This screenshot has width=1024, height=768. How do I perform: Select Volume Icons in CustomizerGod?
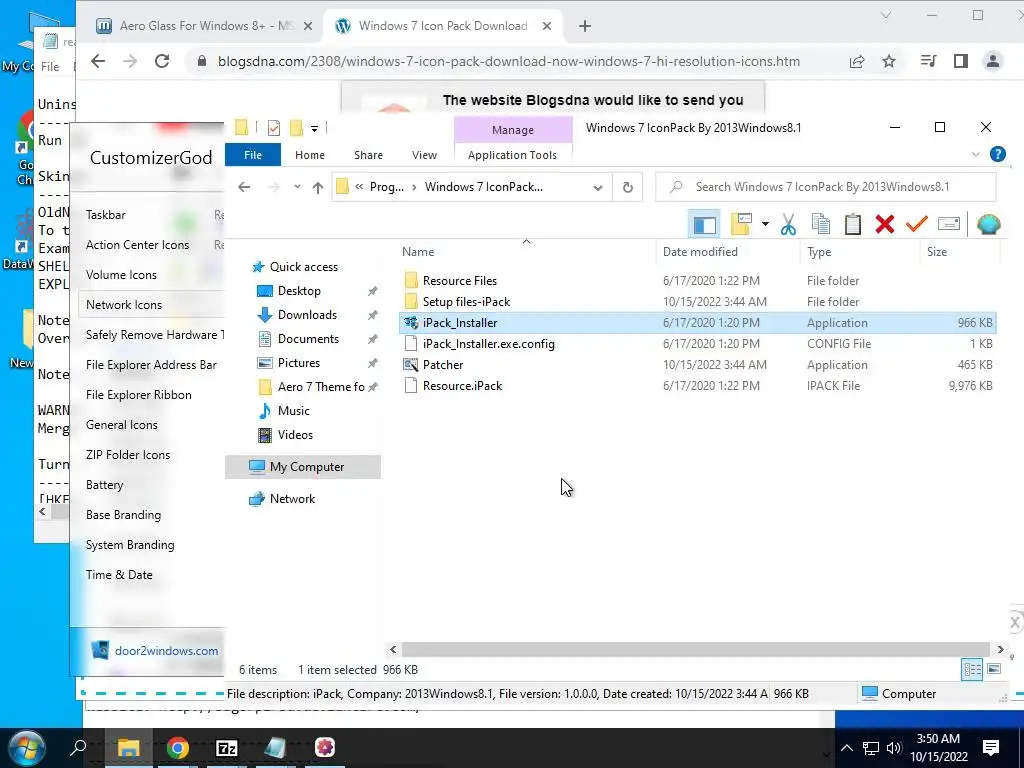121,275
